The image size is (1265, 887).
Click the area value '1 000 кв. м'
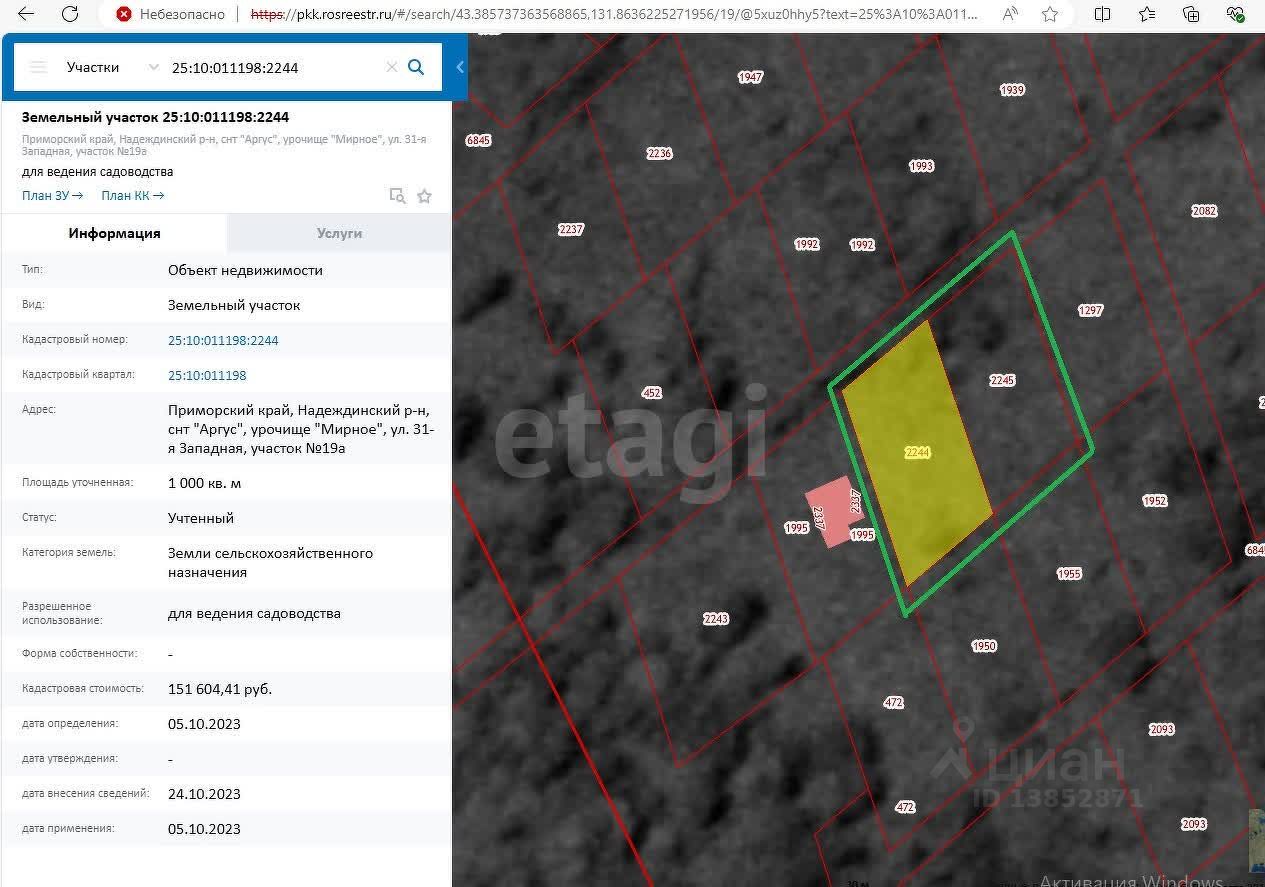coord(204,483)
